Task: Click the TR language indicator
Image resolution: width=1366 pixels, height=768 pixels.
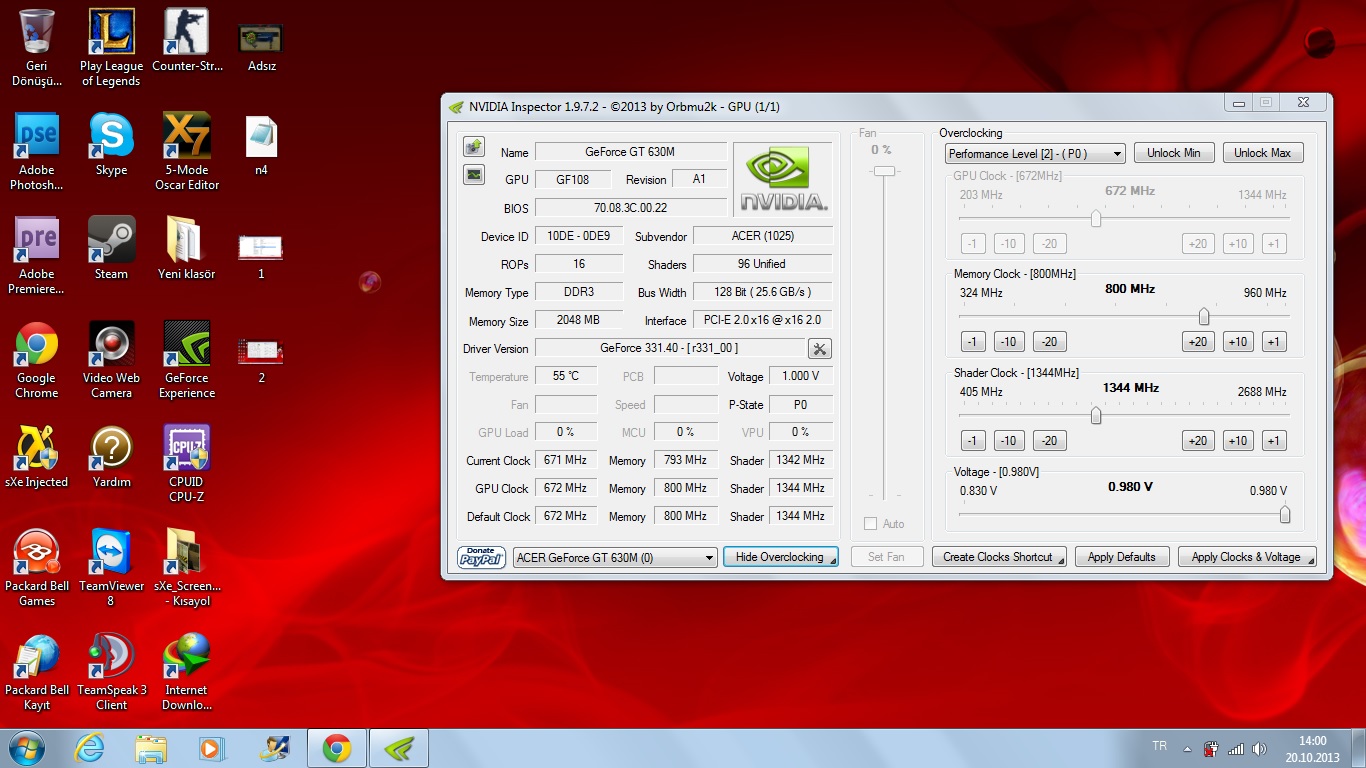Action: [1159, 746]
